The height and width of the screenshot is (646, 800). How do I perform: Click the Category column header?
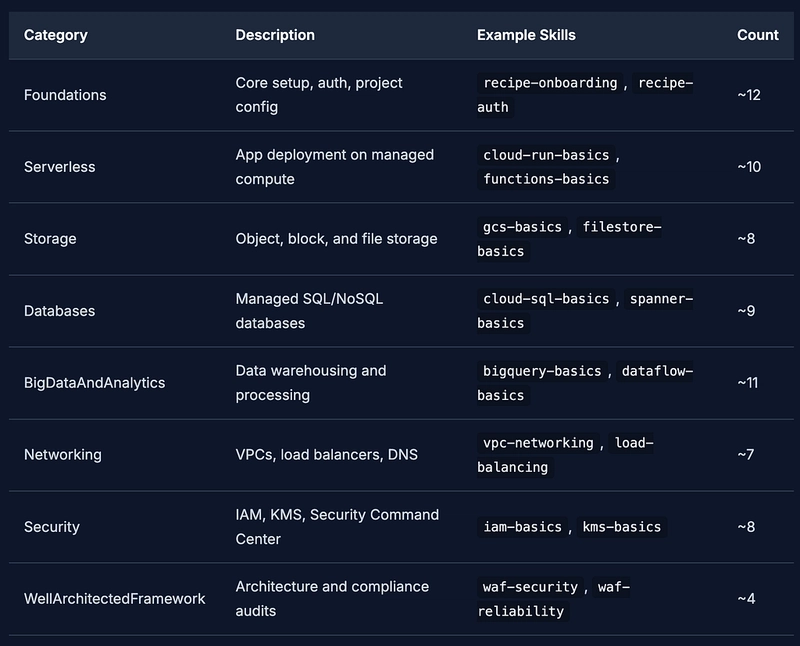click(56, 35)
